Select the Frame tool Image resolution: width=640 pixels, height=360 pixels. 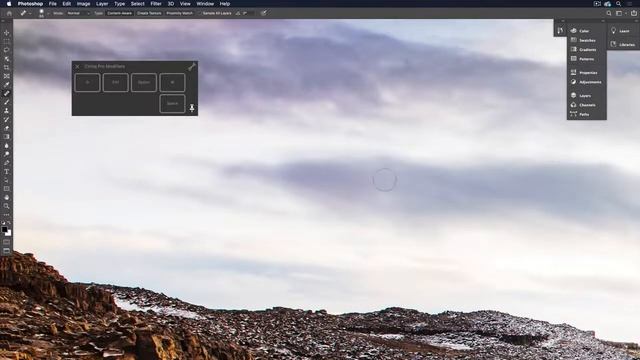pos(7,76)
